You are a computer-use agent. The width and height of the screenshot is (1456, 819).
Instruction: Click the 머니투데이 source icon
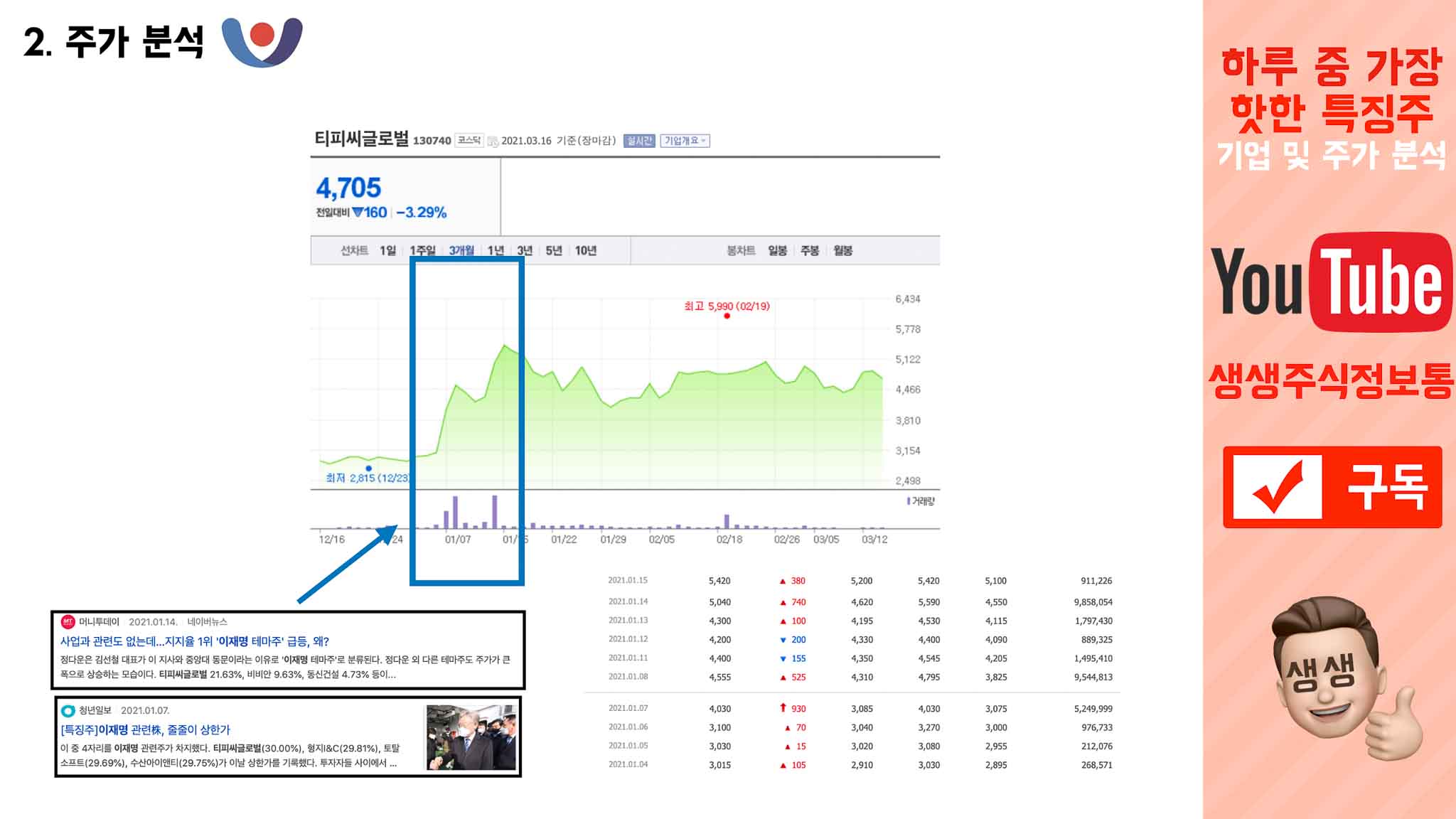(x=68, y=622)
